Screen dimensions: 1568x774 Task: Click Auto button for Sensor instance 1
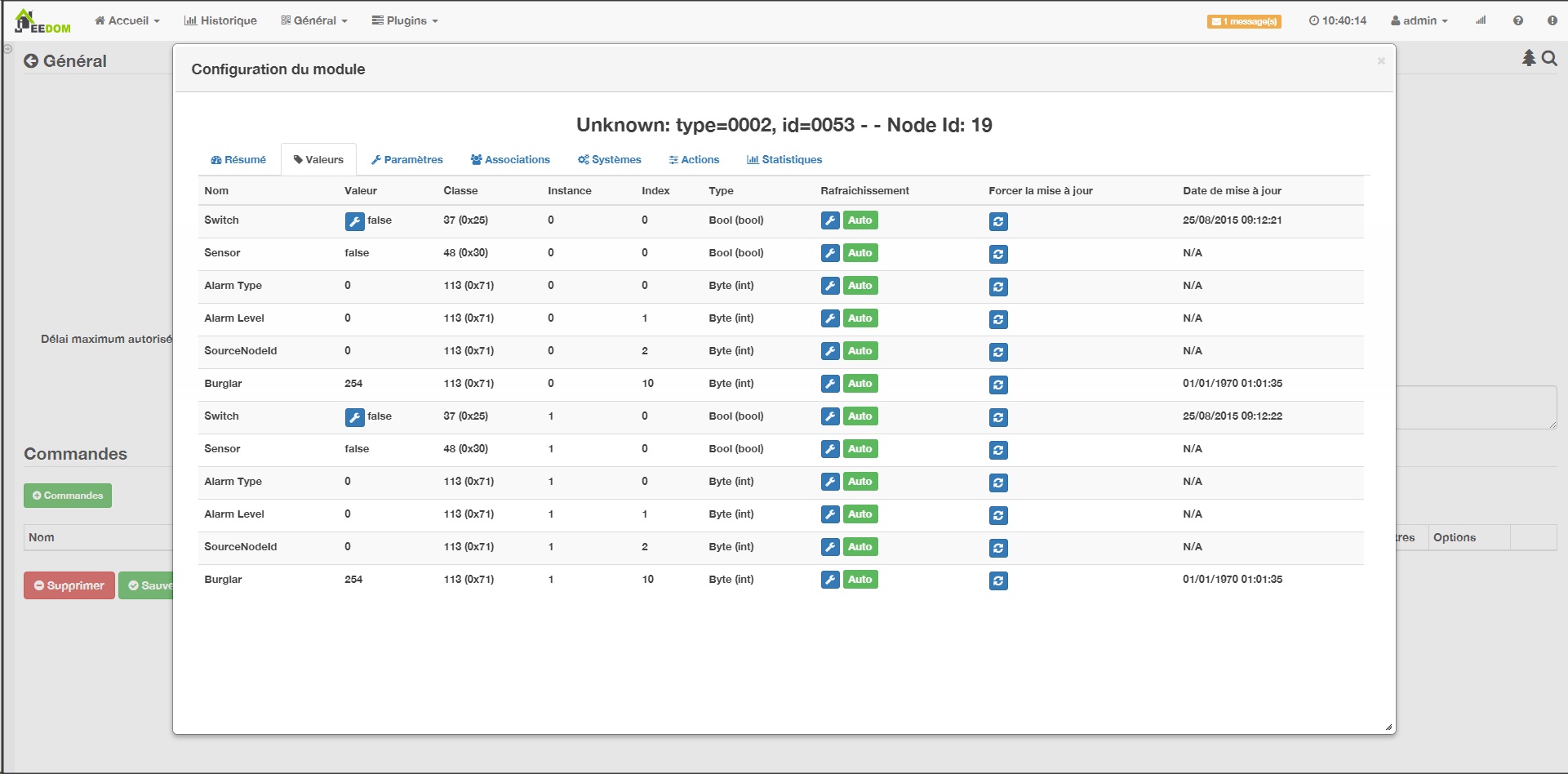pyautogui.click(x=860, y=449)
